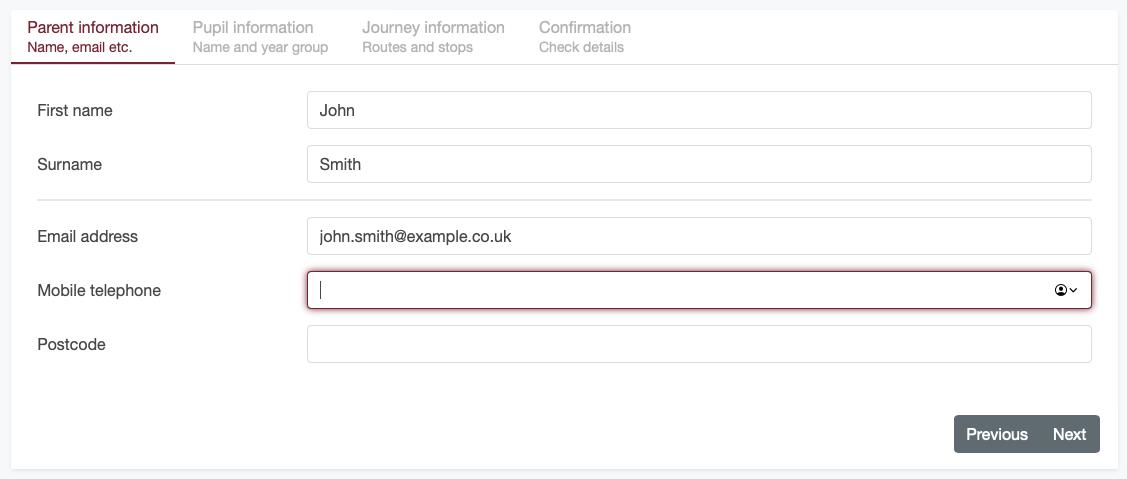Click the contacts autofill icon in Mobile telephone
1127x479 pixels.
(1060, 290)
